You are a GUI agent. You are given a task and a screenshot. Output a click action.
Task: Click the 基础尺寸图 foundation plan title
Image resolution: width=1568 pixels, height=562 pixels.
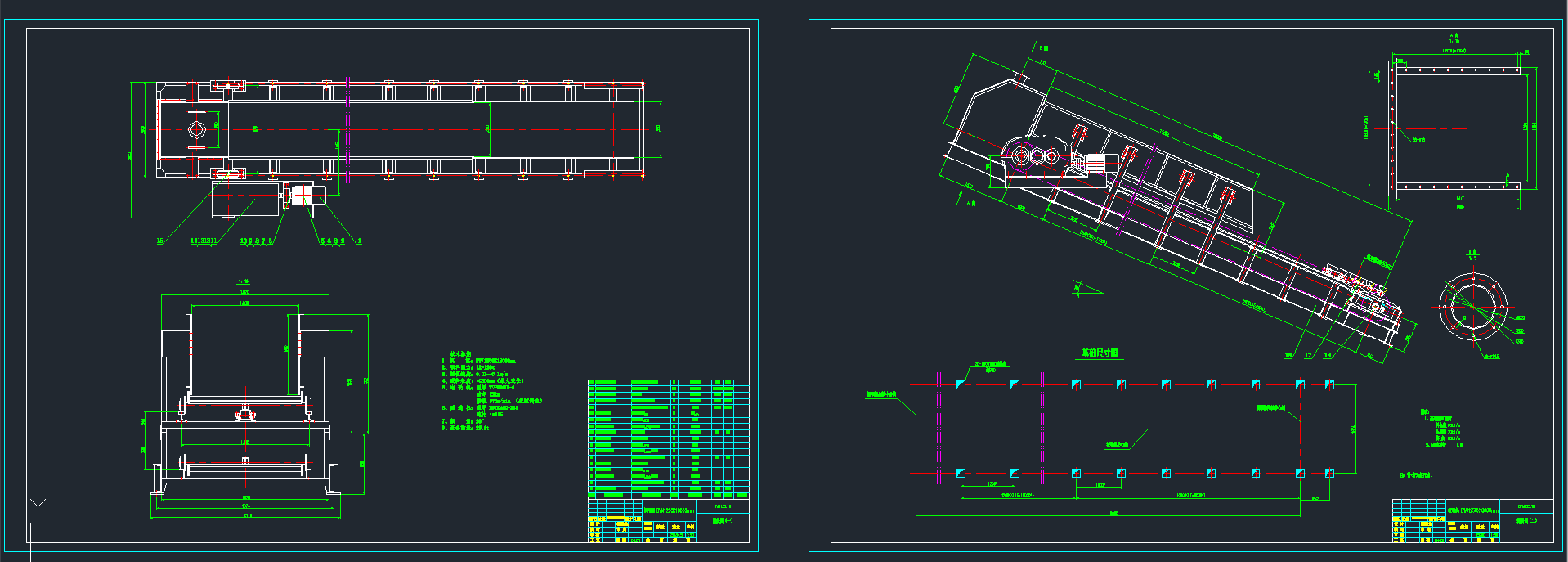coord(1100,353)
